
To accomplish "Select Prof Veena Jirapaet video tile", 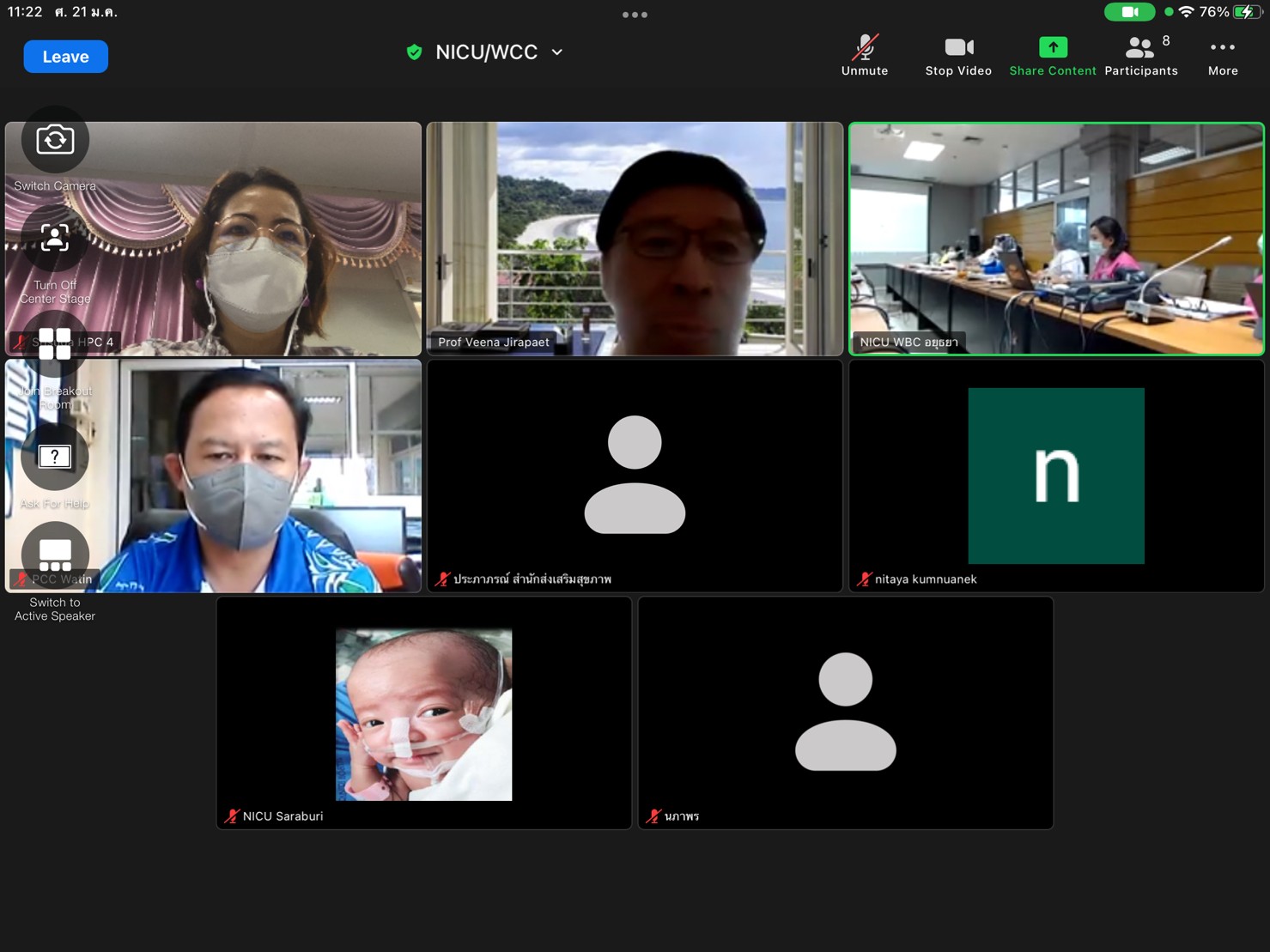I will pos(635,239).
